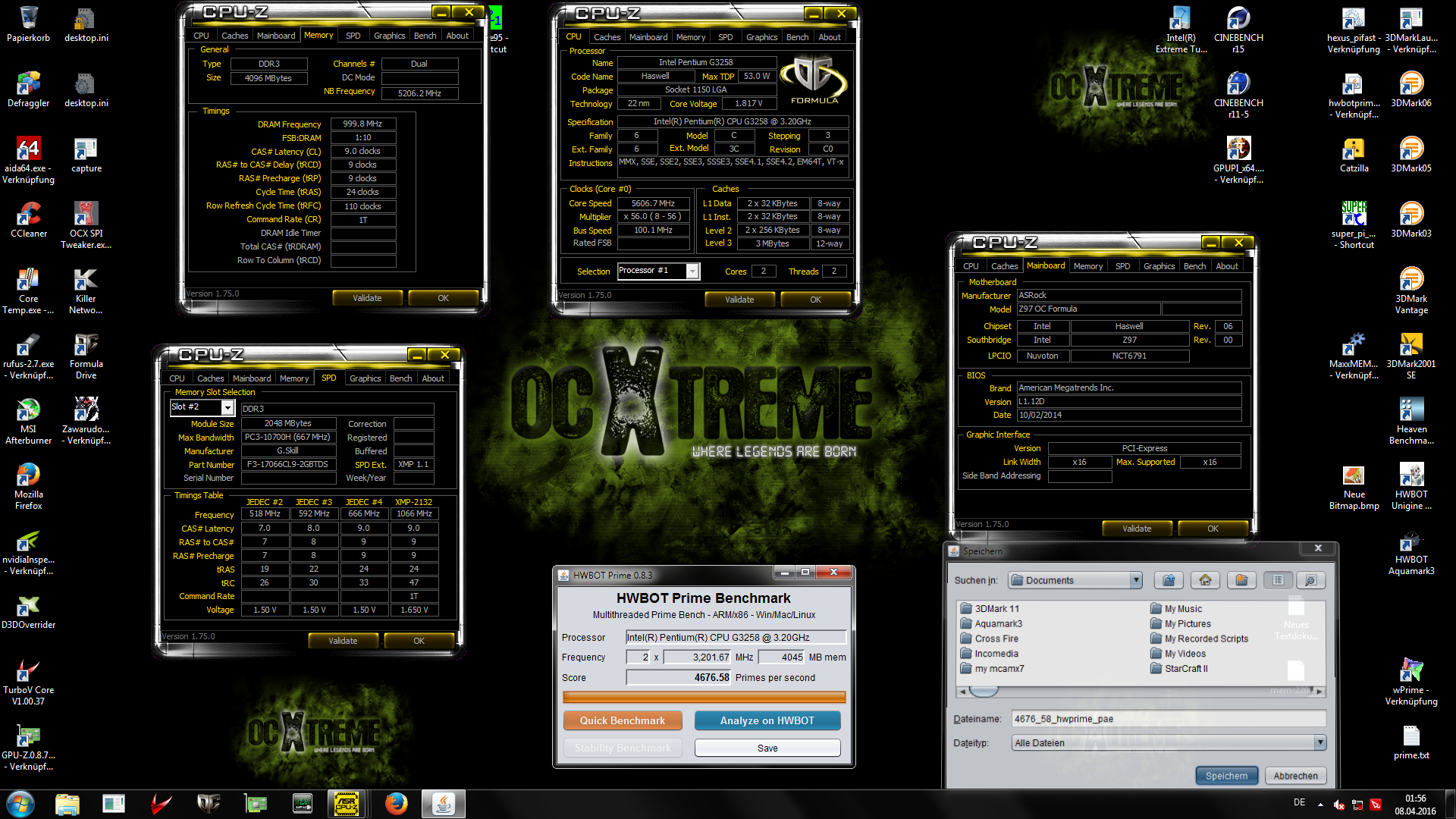Select the Cross Fire folder

989,639
